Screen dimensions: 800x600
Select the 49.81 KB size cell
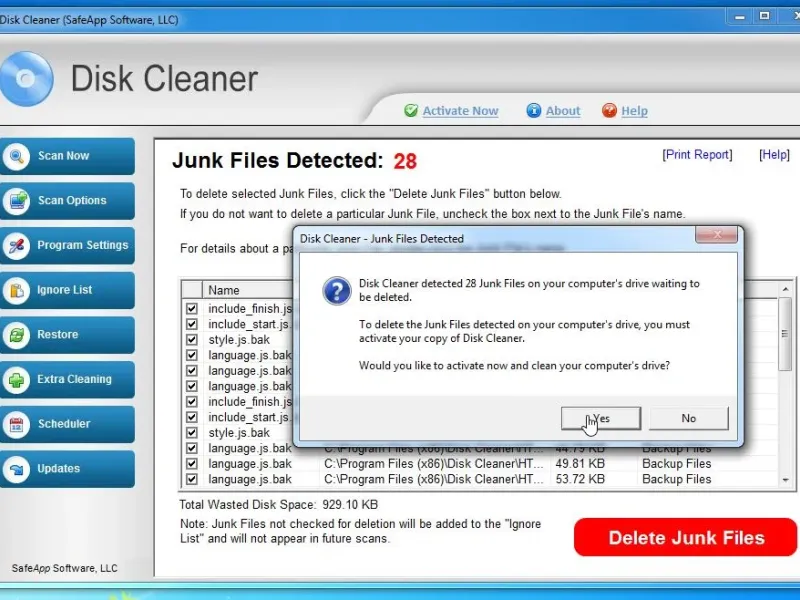tap(580, 464)
